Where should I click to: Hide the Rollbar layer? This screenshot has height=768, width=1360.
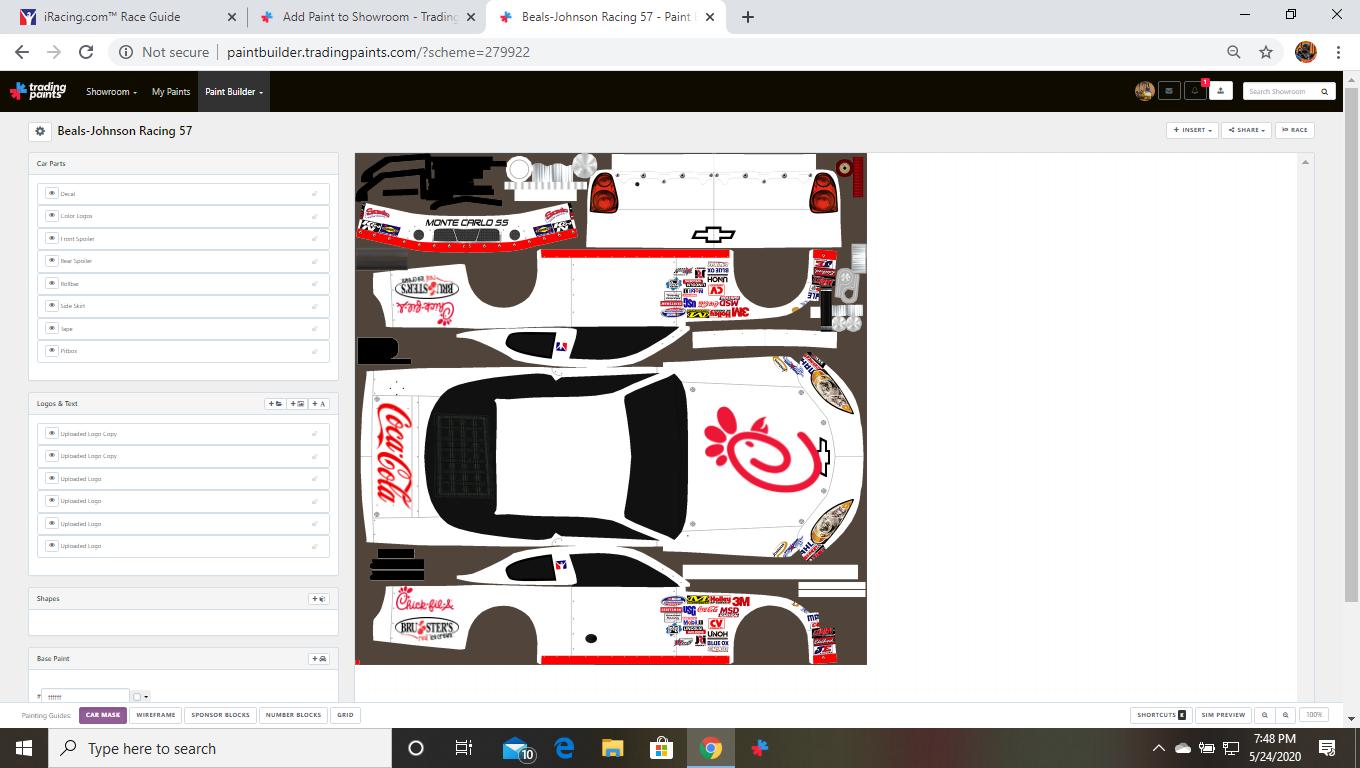(x=52, y=283)
